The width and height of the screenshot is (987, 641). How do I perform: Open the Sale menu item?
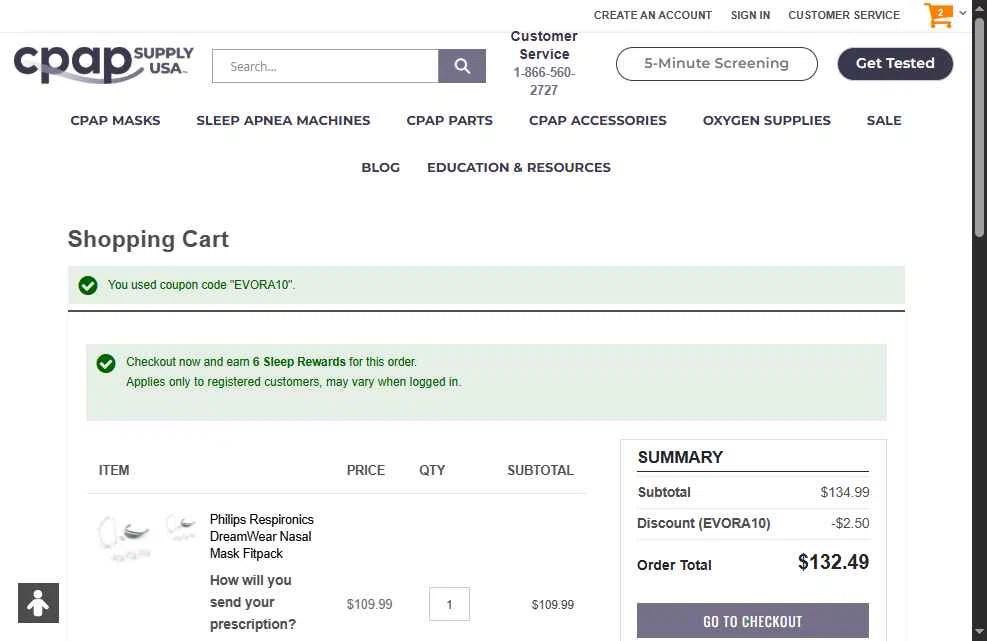coord(884,120)
